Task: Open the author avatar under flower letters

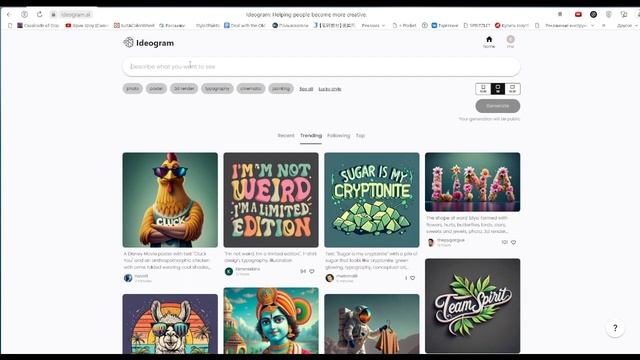Action: coord(431,242)
